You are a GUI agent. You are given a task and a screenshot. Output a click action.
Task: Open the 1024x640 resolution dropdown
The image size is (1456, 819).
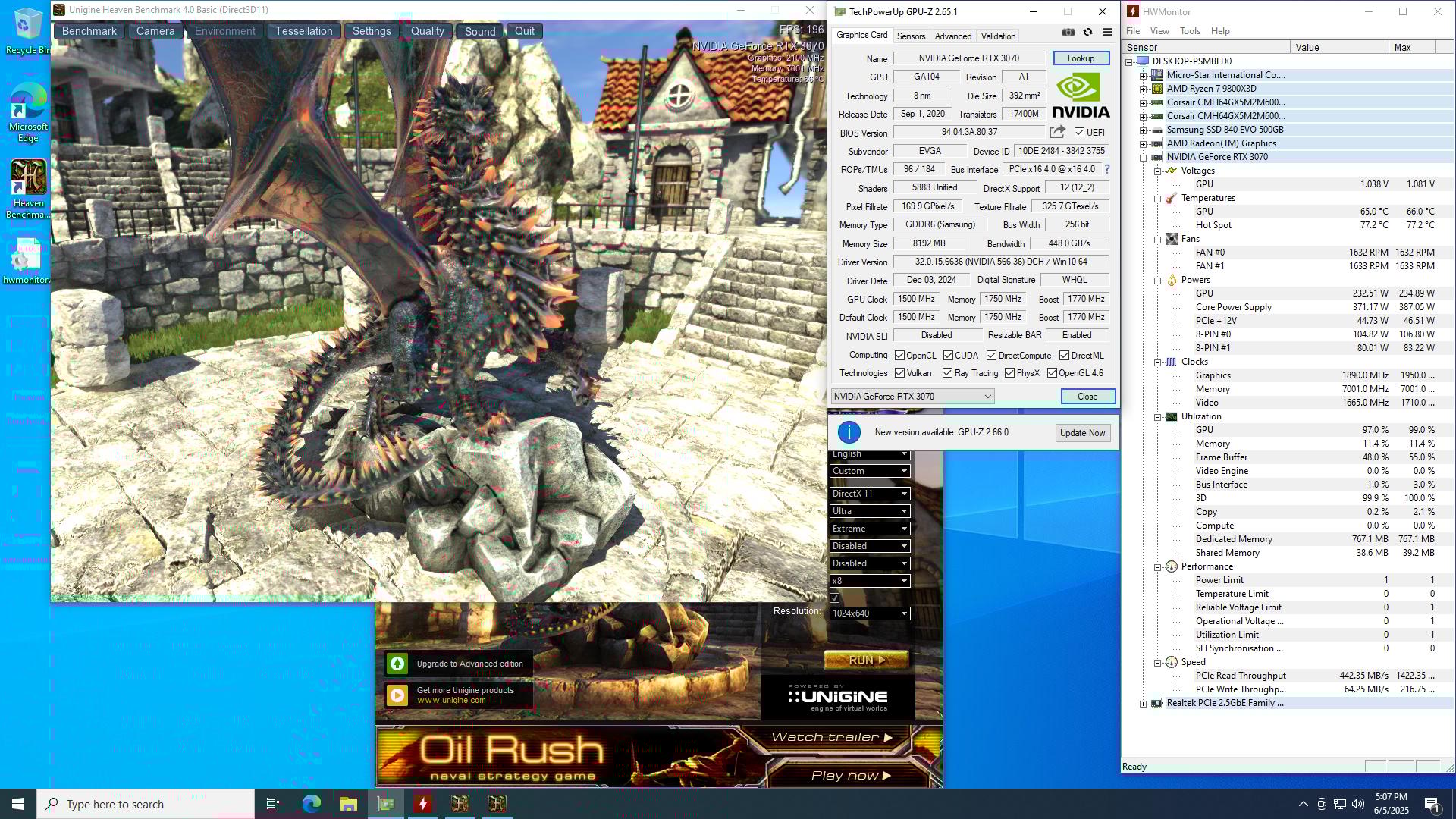pyautogui.click(x=869, y=613)
